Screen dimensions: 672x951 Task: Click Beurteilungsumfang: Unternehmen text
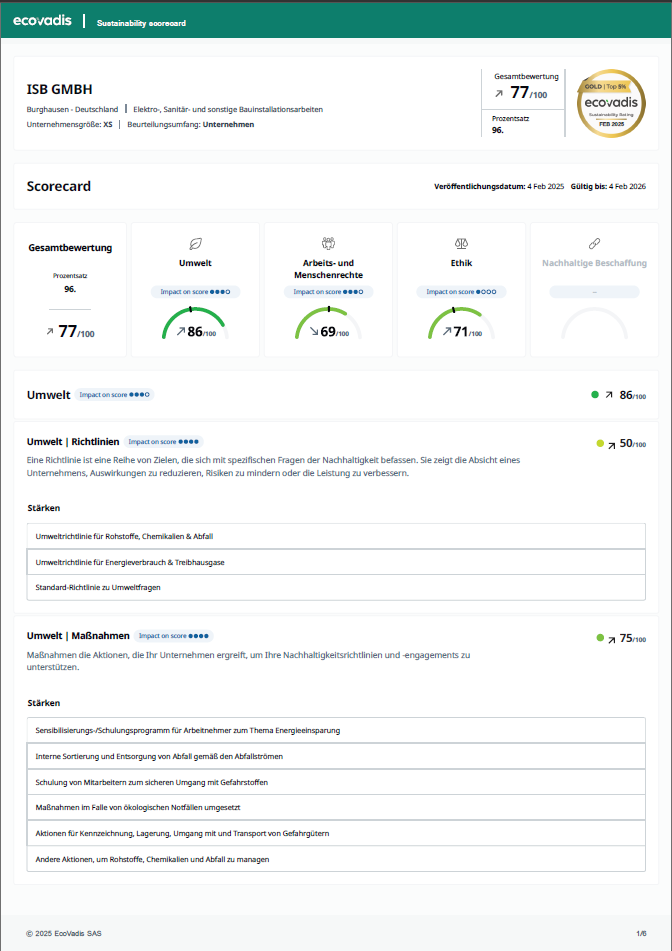pos(190,124)
